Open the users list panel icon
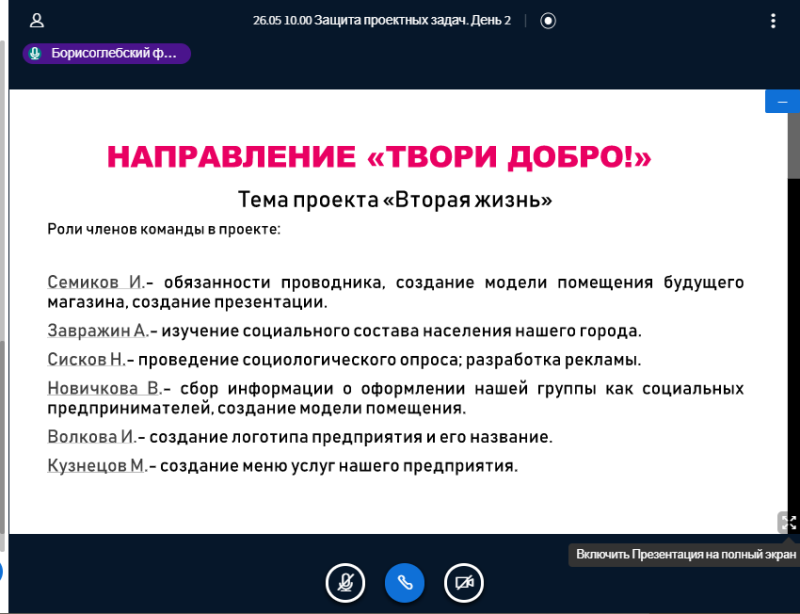Screen dimensions: 800x614 [x=37, y=21]
